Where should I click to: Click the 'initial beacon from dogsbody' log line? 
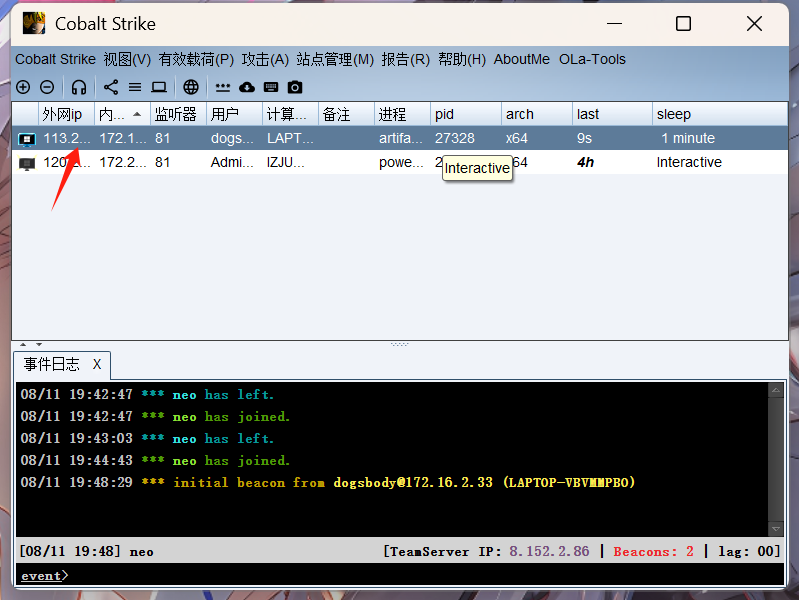pos(328,482)
